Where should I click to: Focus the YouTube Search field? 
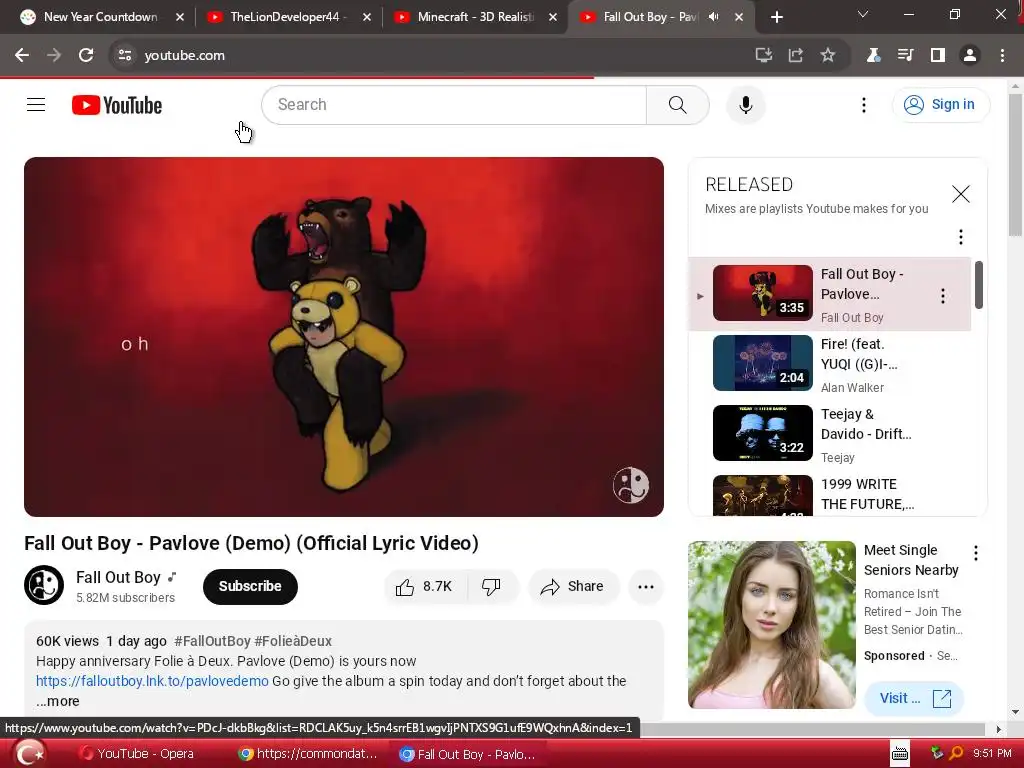pyautogui.click(x=454, y=104)
